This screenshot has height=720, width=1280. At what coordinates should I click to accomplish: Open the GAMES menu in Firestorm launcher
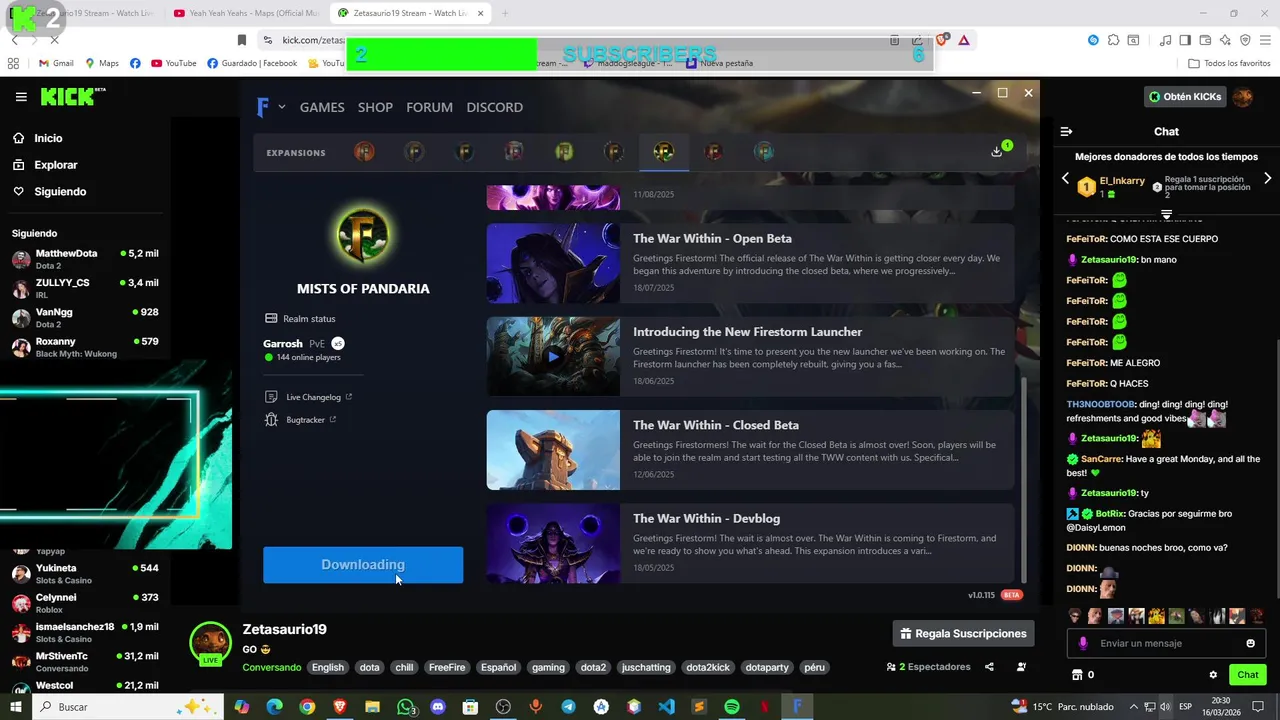(322, 107)
